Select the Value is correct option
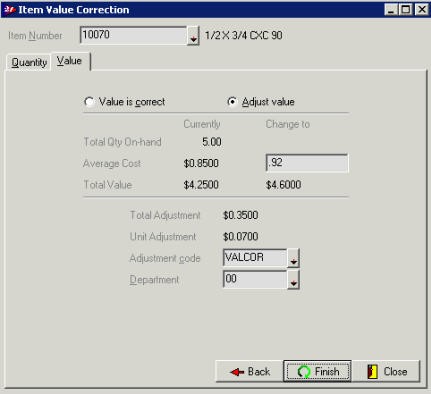 (89, 102)
